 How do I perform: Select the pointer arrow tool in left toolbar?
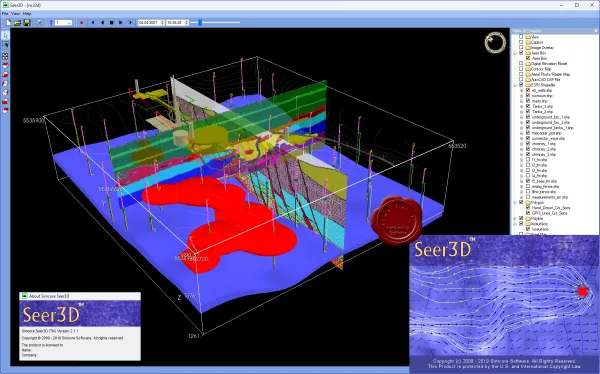click(x=5, y=36)
